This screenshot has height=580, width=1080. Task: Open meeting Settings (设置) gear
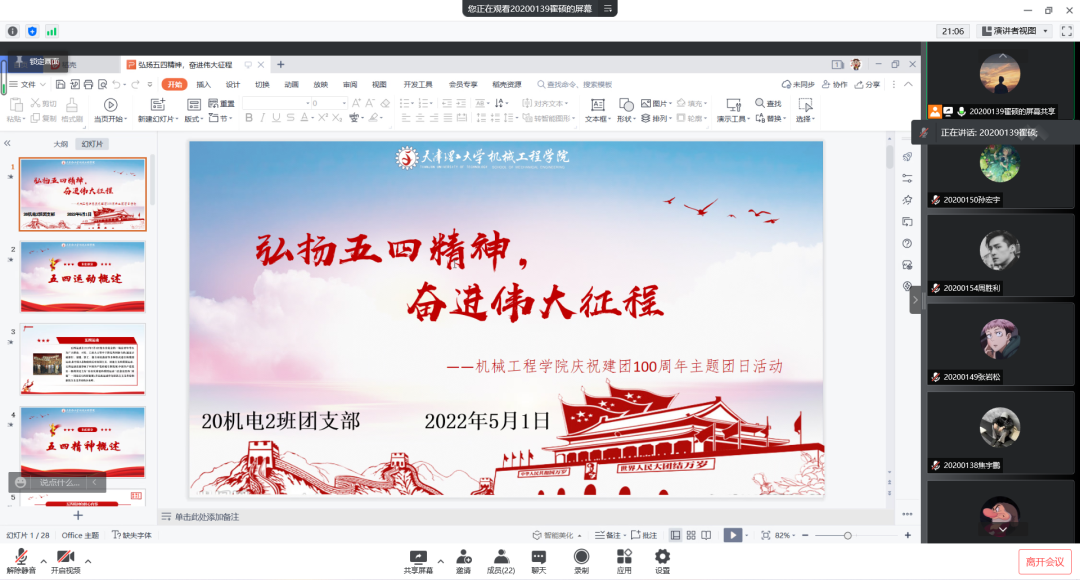(662, 557)
